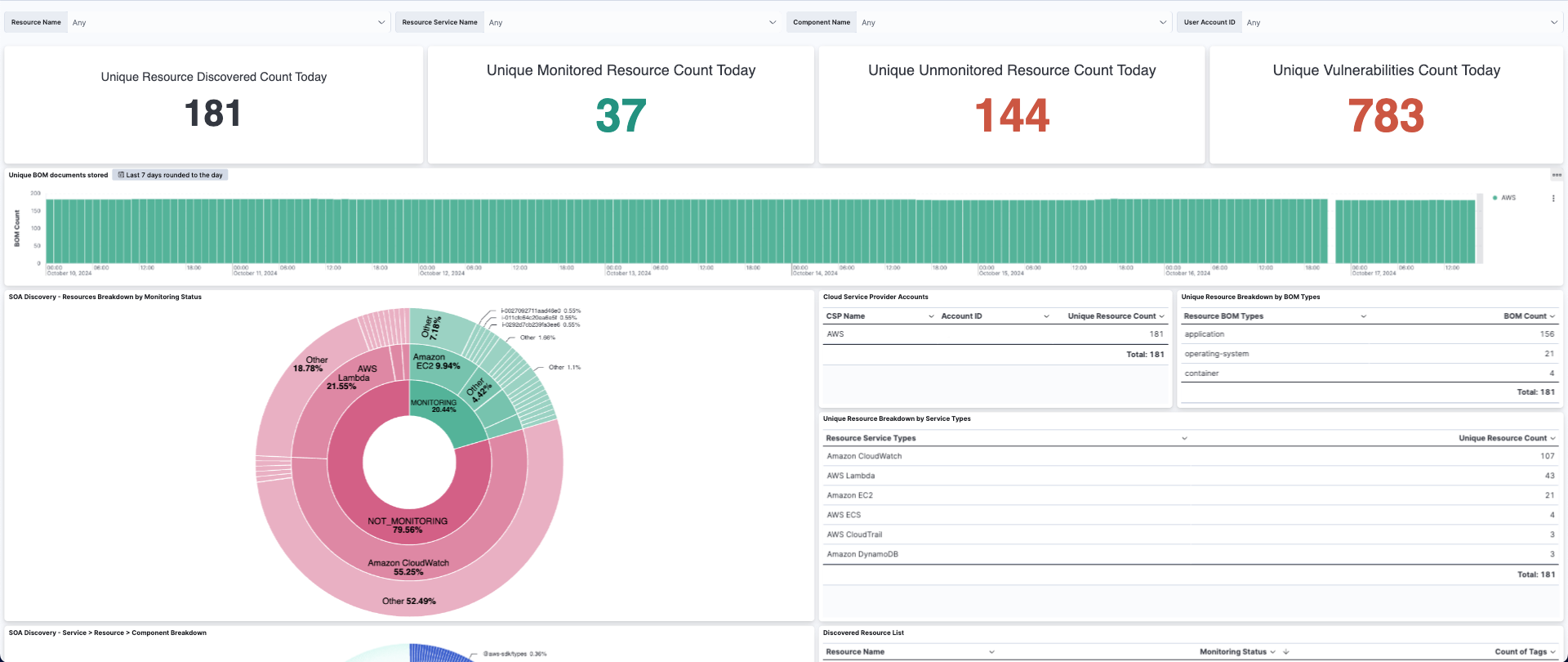The height and width of the screenshot is (662, 1568).
Task: Open Resource BOM Types column chevron
Action: click(1363, 316)
